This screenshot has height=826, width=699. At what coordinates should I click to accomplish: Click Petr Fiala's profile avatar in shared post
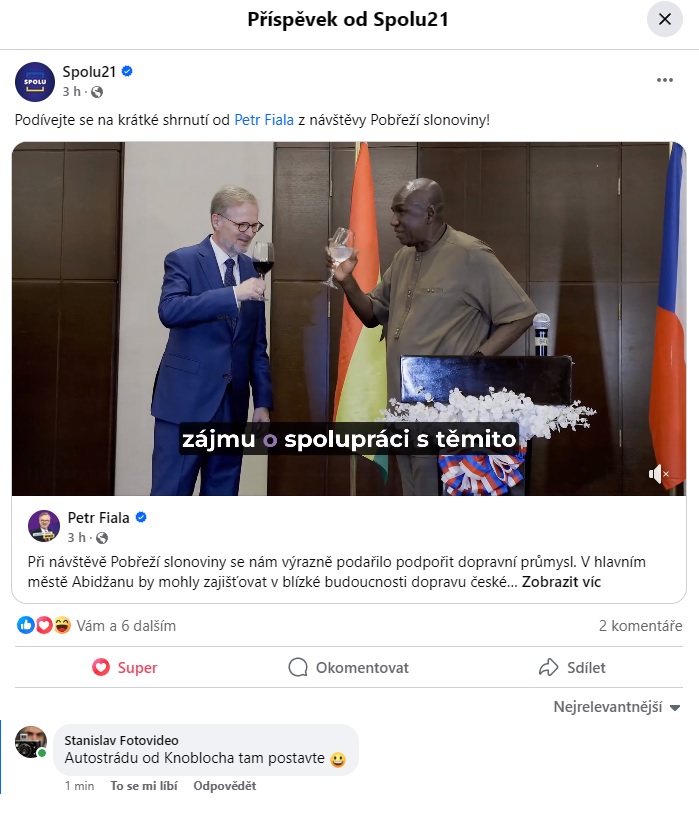coord(44,526)
